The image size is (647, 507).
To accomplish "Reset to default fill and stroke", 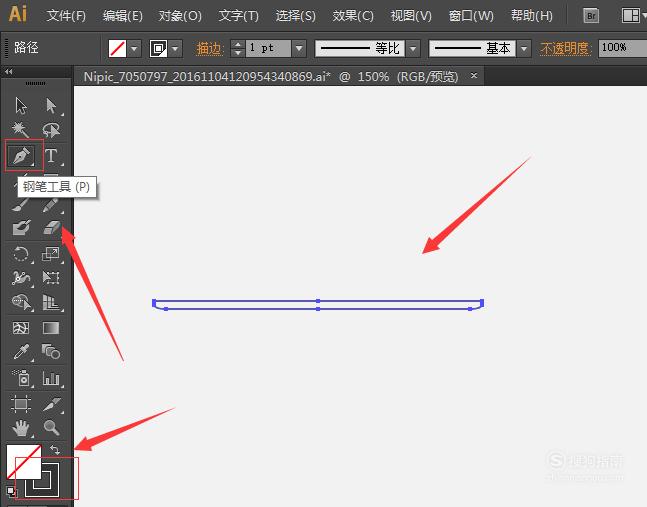I will (11, 491).
